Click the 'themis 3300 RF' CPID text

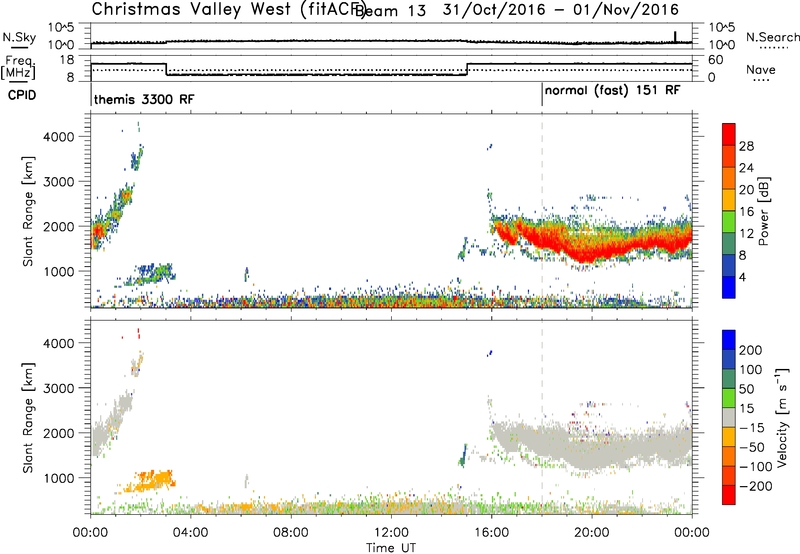point(144,99)
